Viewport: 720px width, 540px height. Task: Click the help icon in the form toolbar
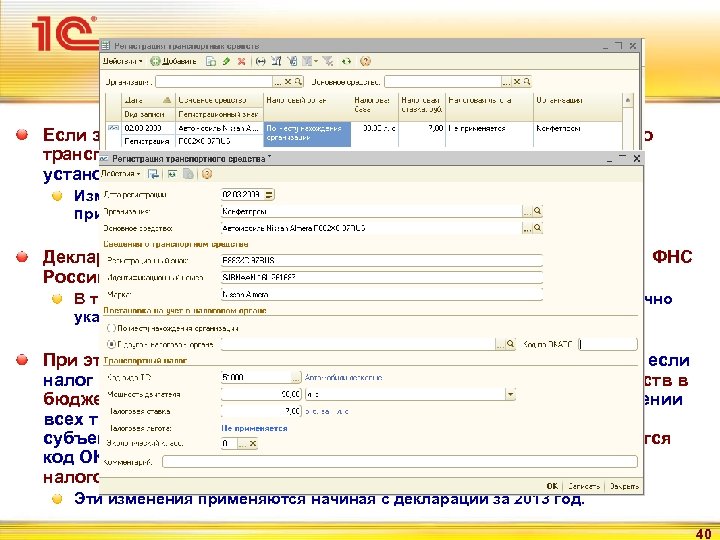207,174
